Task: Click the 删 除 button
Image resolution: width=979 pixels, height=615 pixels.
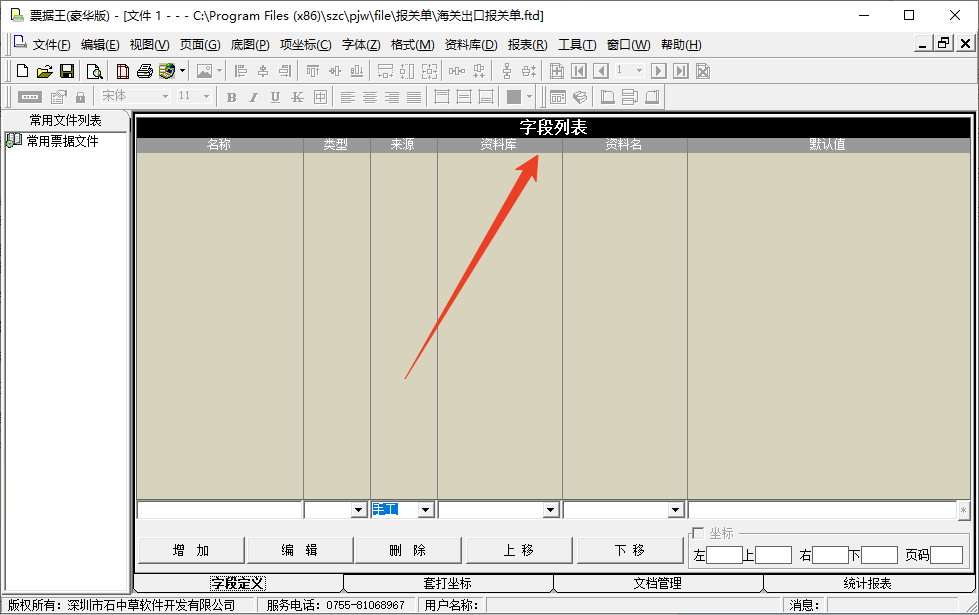Action: tap(407, 550)
